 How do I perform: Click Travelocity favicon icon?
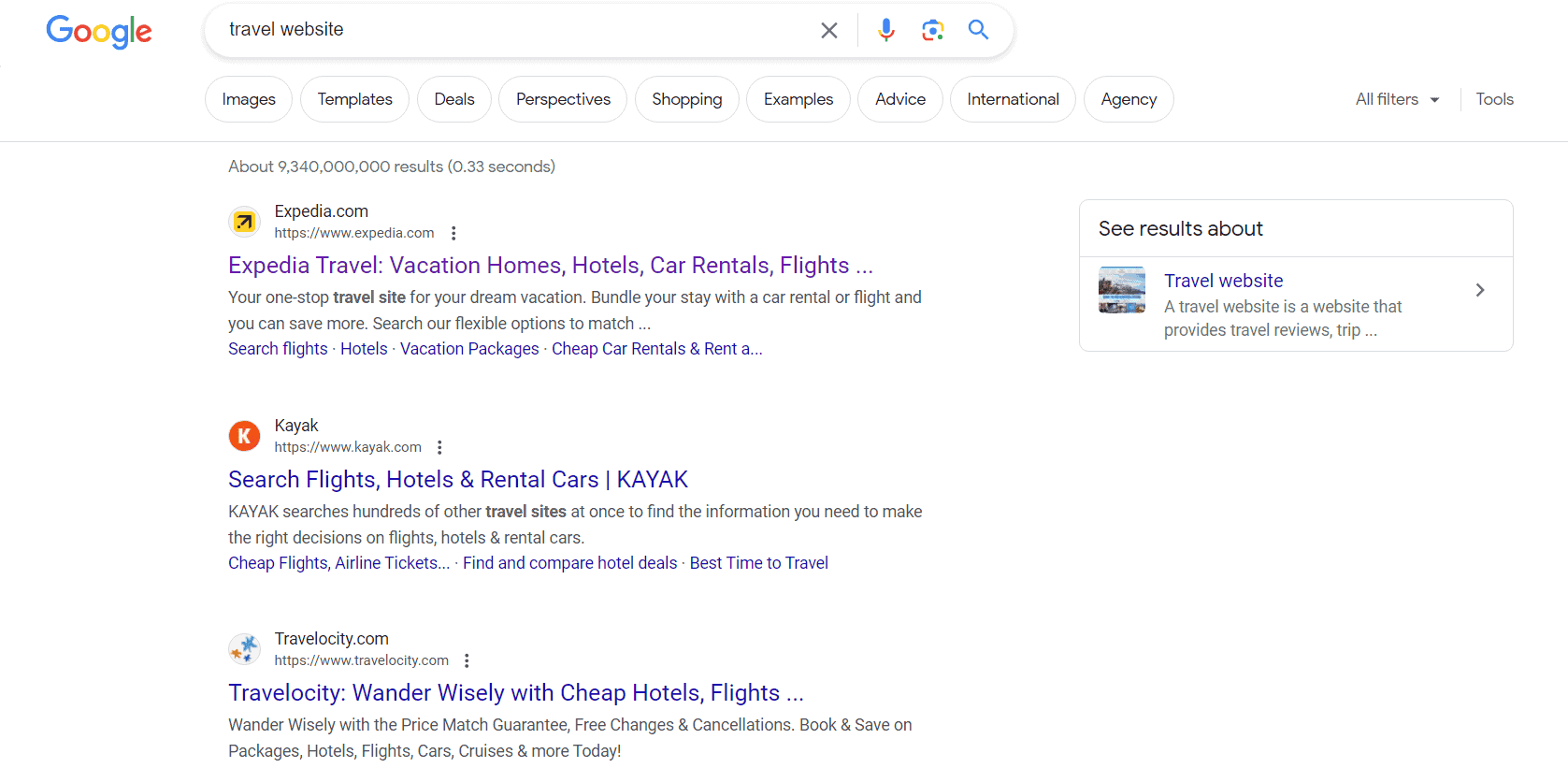click(244, 649)
